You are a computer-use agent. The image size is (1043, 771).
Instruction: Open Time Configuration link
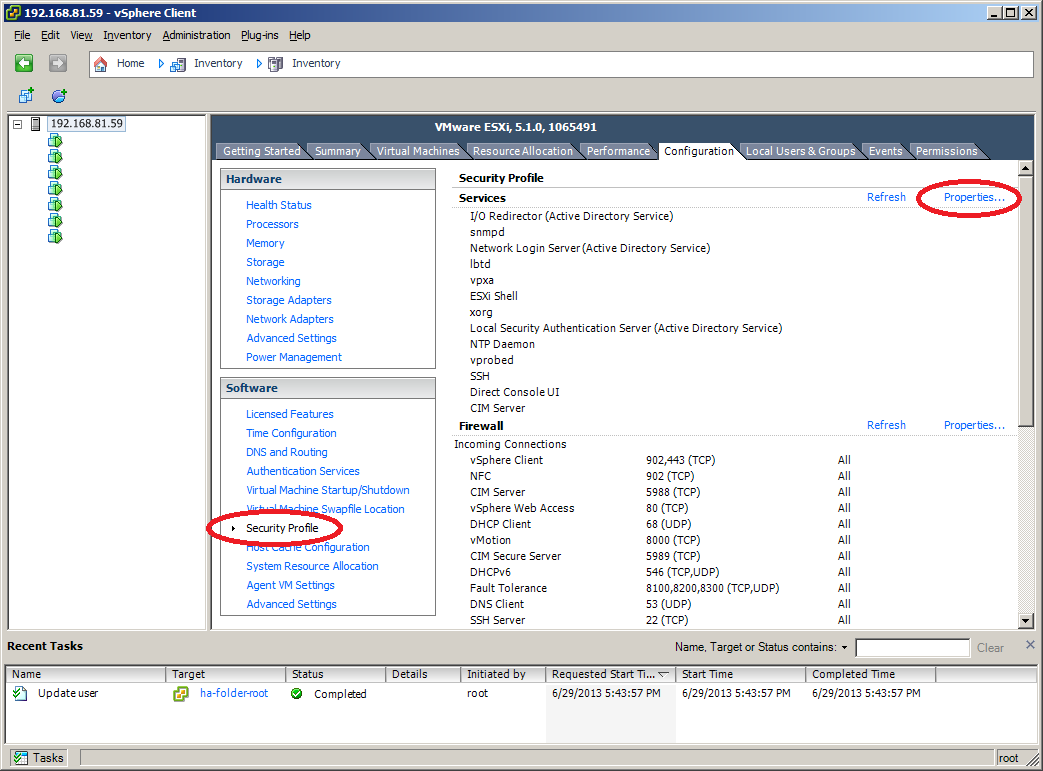291,433
